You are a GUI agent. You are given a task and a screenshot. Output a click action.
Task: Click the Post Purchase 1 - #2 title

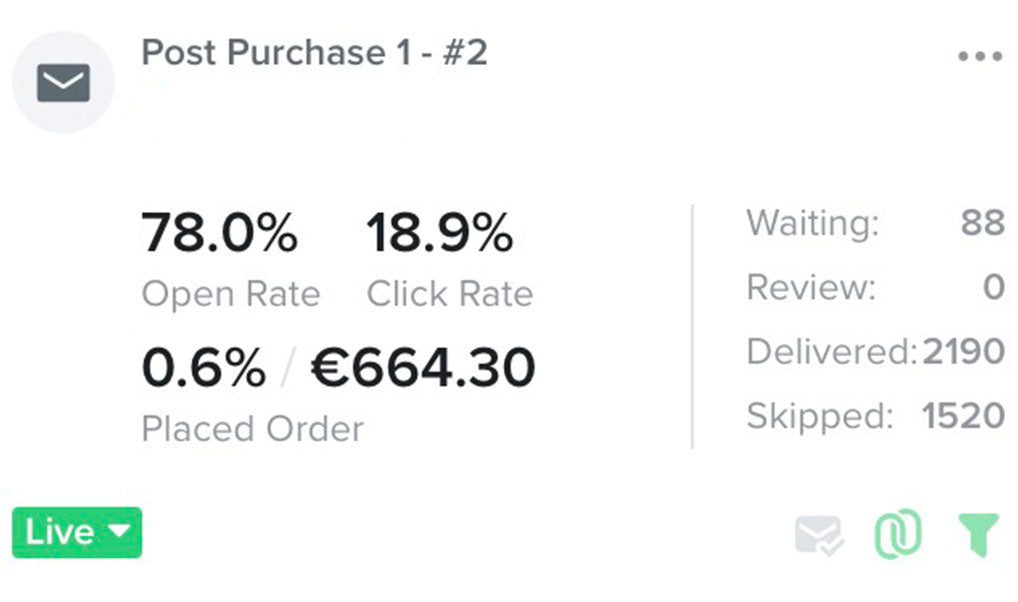pos(314,52)
